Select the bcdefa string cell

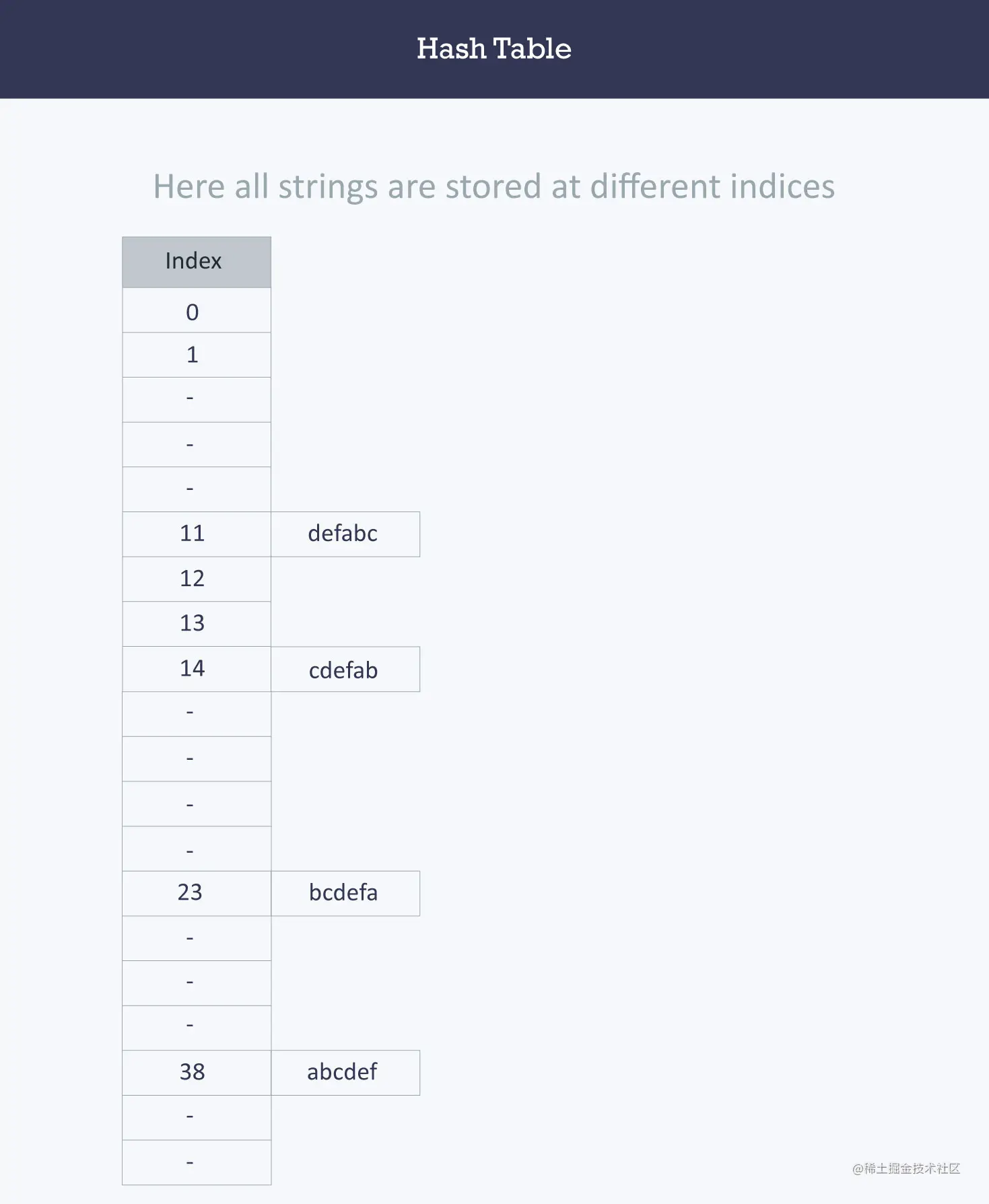tap(345, 893)
